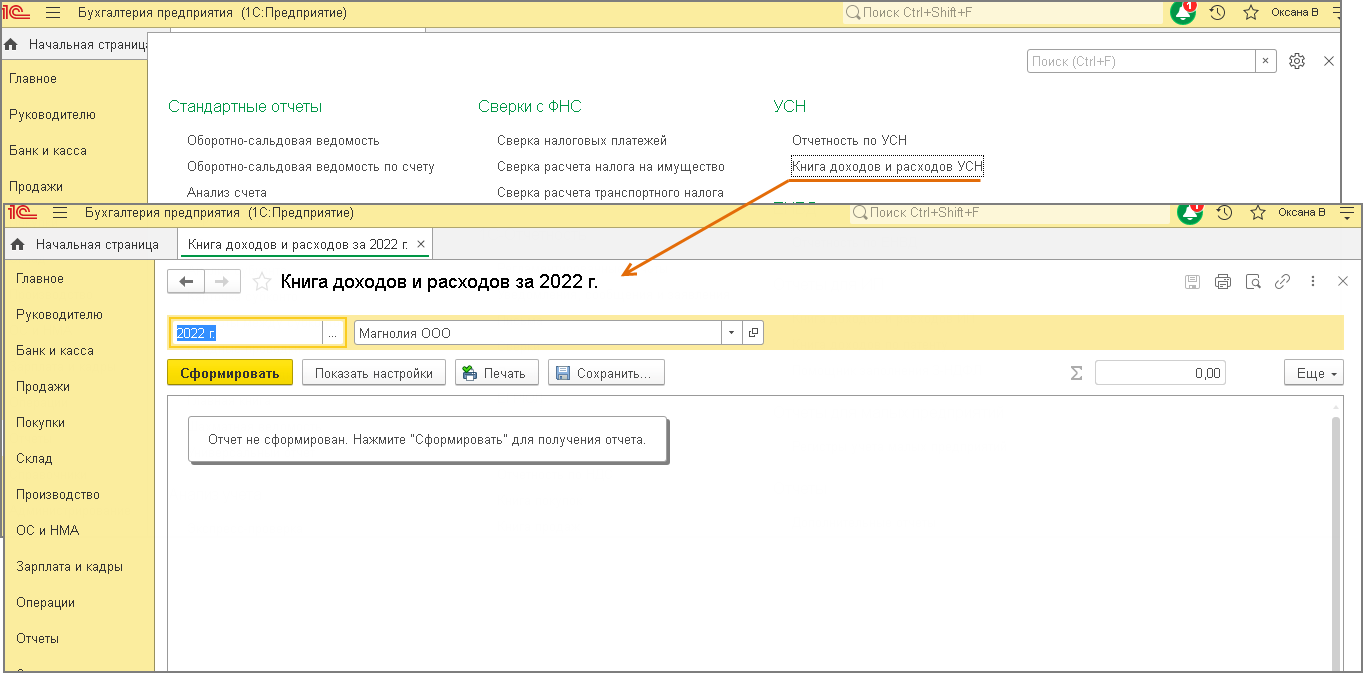The height and width of the screenshot is (675, 1365).
Task: Click the front window's Поиск Ctrl+Shift+F search field
Action: tap(1009, 213)
